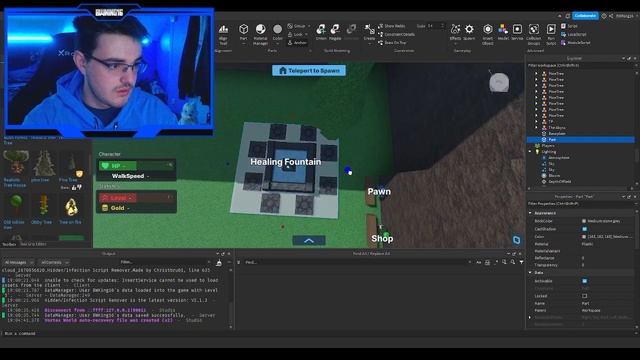Insert a new LocalScript

pyautogui.click(x=573, y=34)
